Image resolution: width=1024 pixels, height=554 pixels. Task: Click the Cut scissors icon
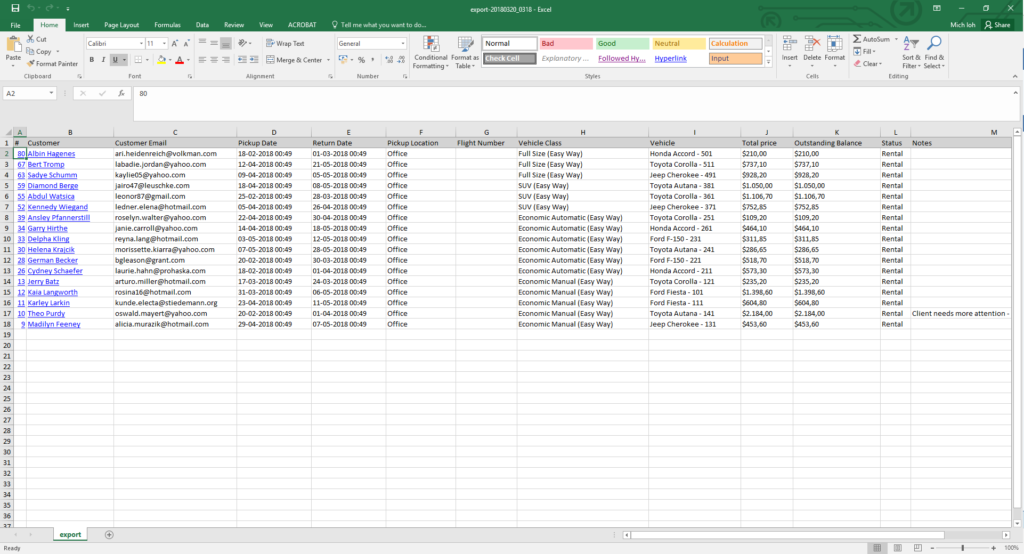[30, 39]
